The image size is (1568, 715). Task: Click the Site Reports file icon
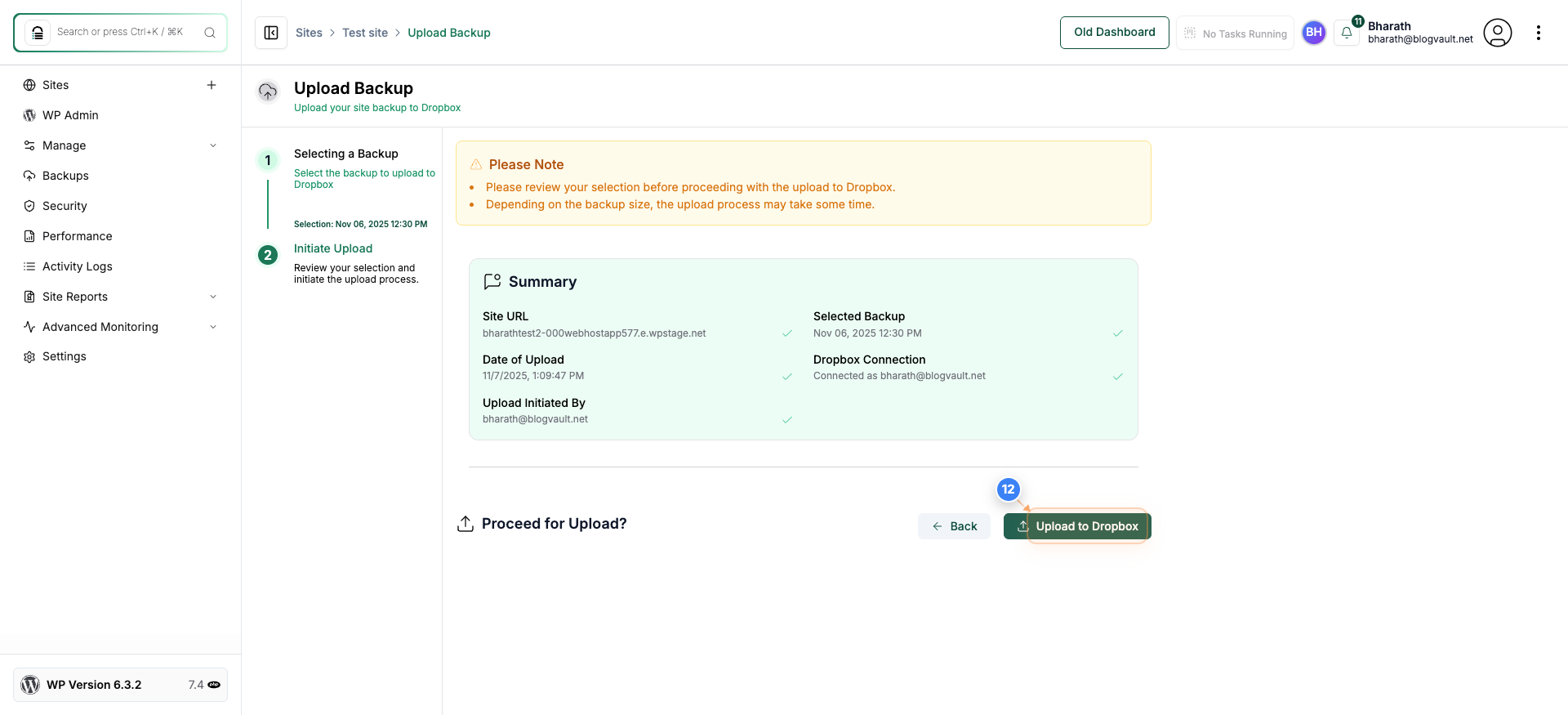coord(29,297)
